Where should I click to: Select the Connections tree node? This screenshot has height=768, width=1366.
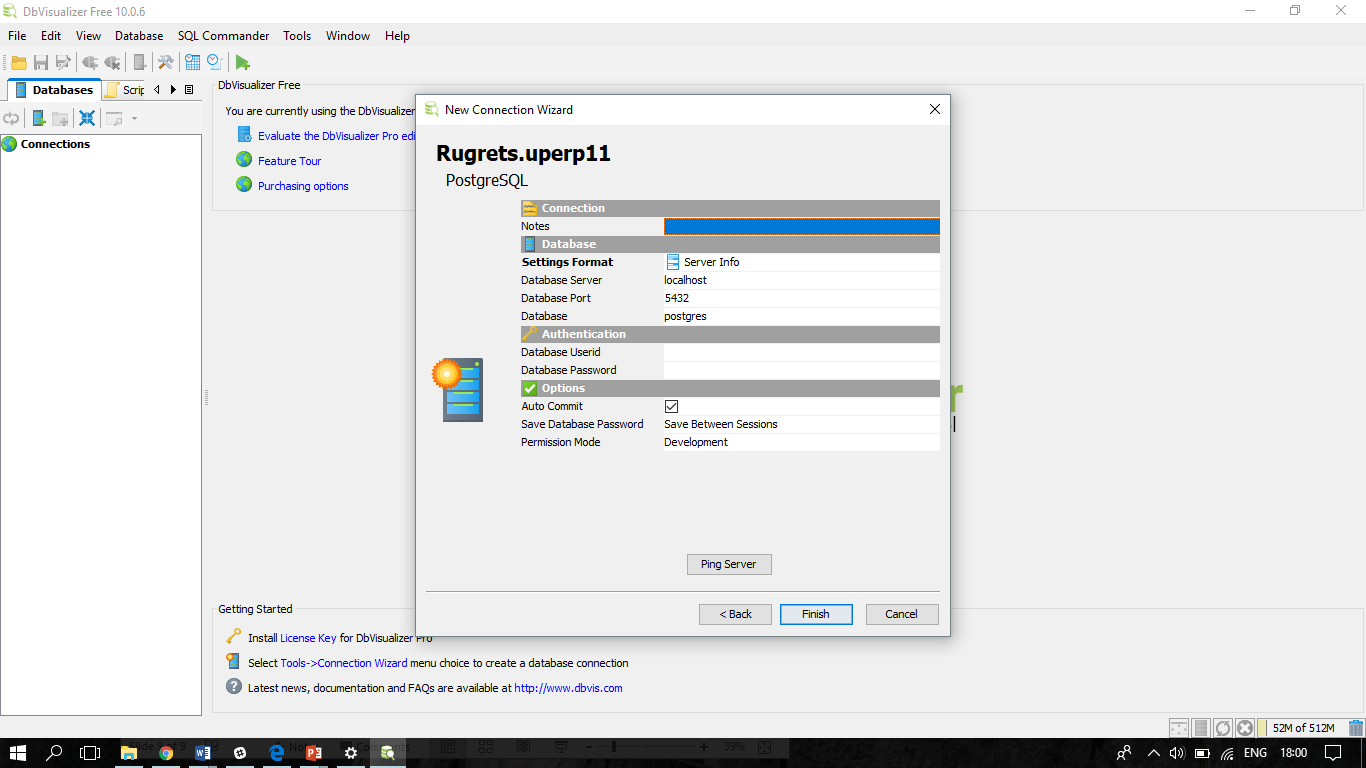(55, 144)
